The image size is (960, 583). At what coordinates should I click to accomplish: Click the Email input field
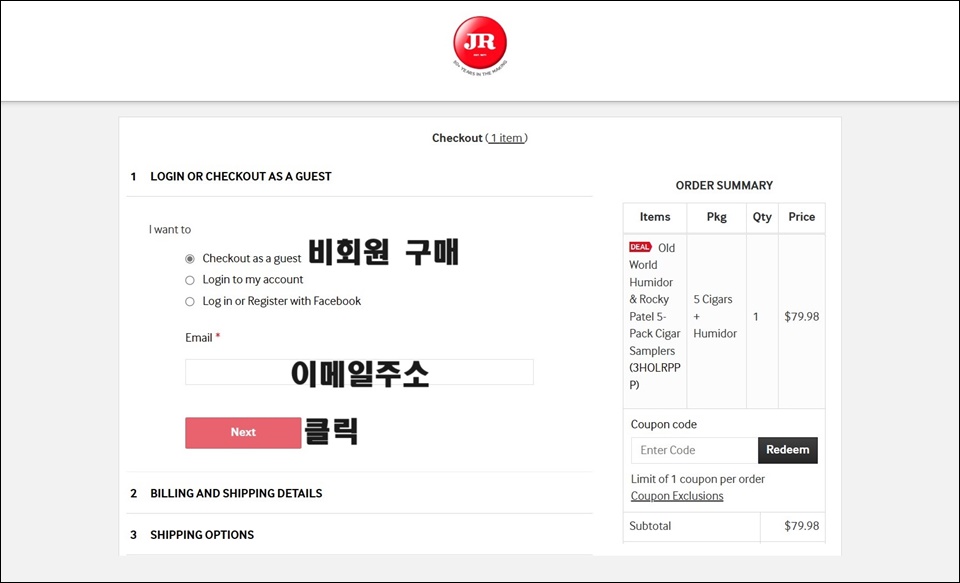359,372
